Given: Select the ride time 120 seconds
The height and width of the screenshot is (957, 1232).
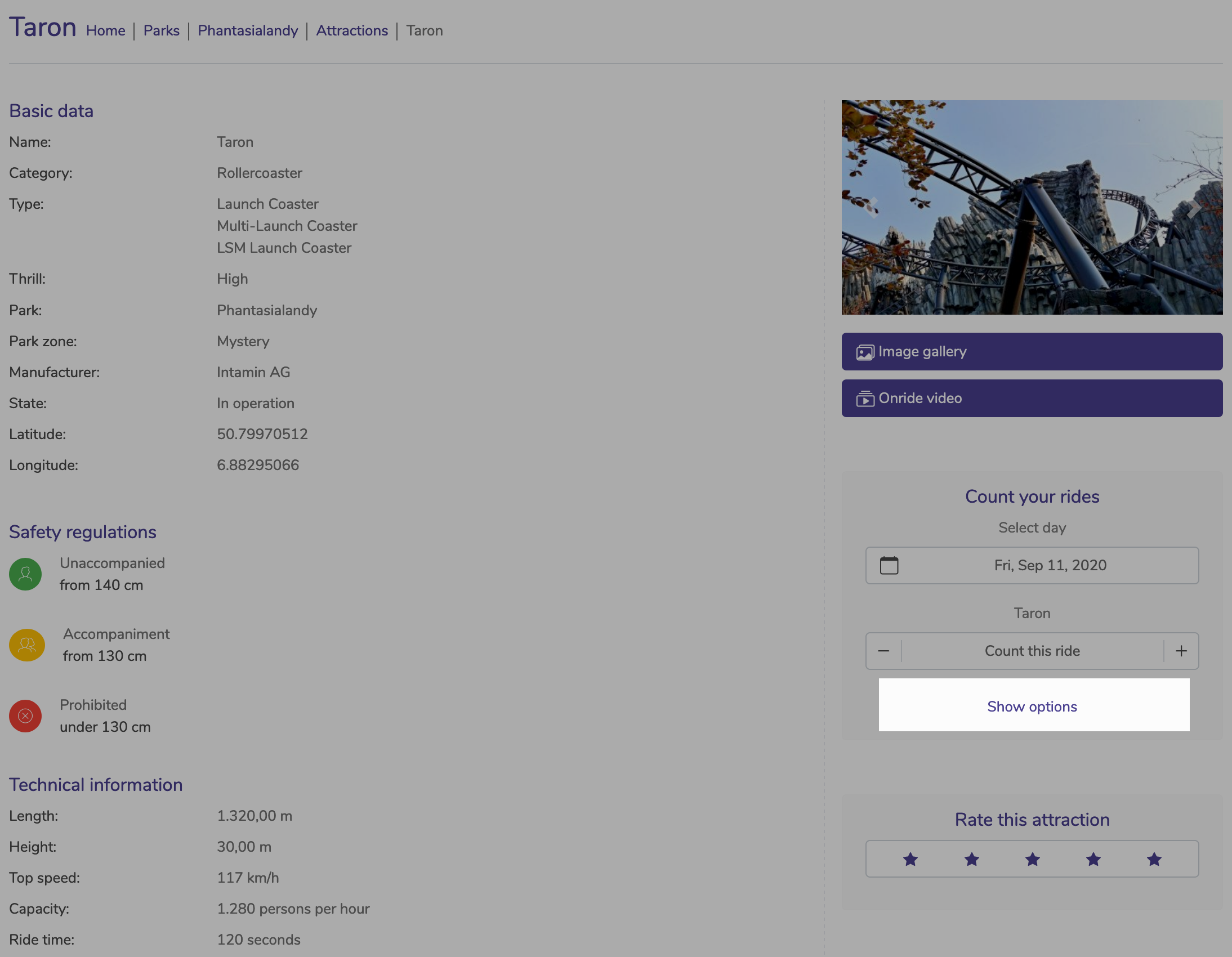Looking at the screenshot, I should point(258,940).
